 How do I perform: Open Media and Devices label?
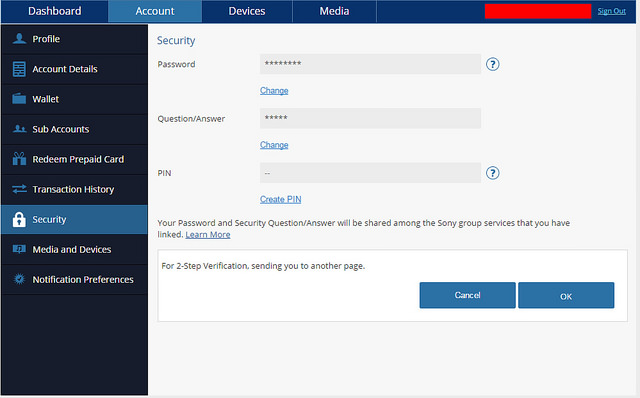tap(71, 249)
